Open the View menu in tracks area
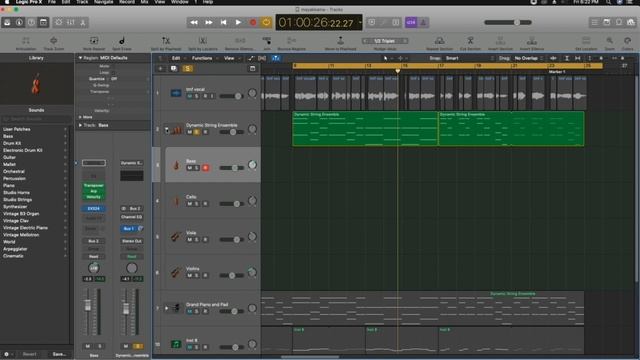This screenshot has width=640, height=360. pos(229,58)
